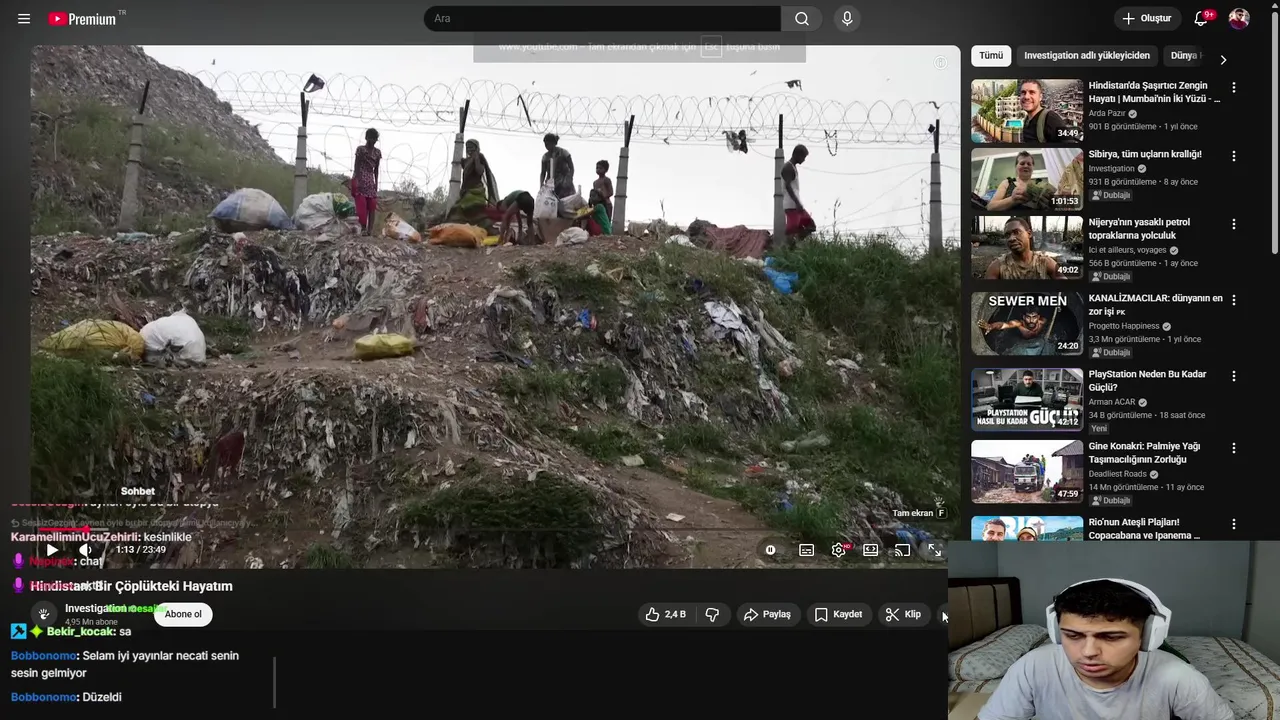Screen dimensions: 1280x720
Task: Visit the Deadliest Roads channel name
Action: (1117, 474)
